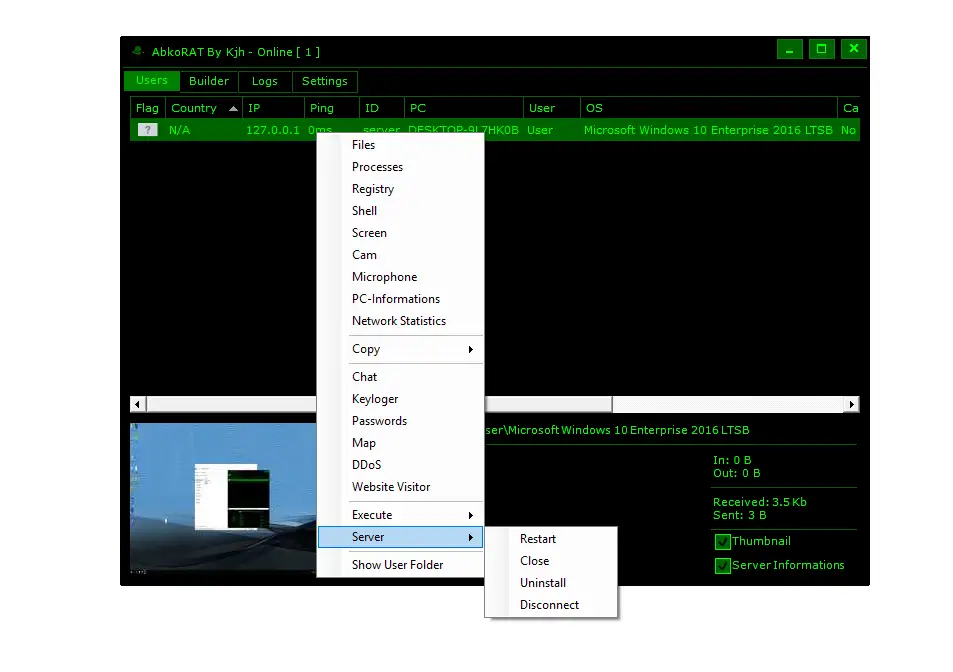Click the left arrow on the horizontal scrollbar
Image resolution: width=953 pixels, height=672 pixels.
[135, 404]
